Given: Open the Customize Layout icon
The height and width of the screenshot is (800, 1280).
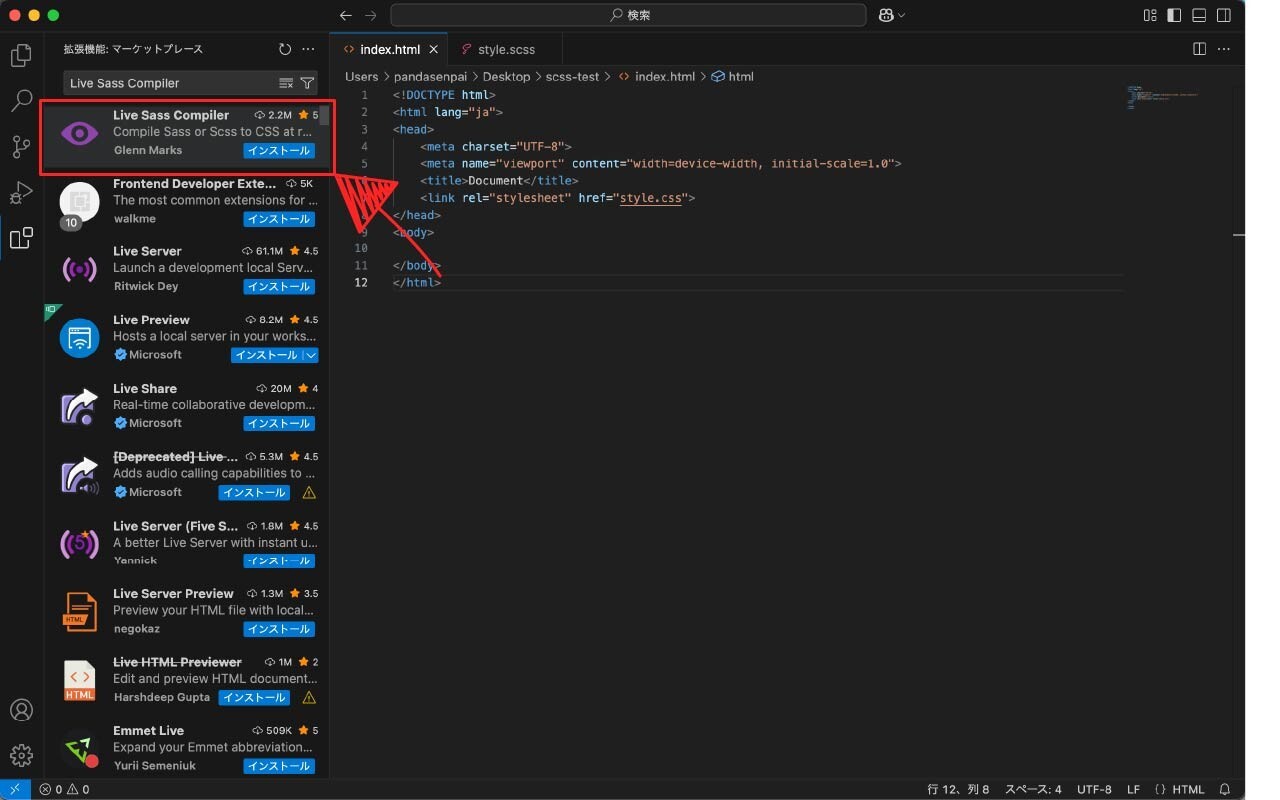Looking at the screenshot, I should pyautogui.click(x=1151, y=15).
